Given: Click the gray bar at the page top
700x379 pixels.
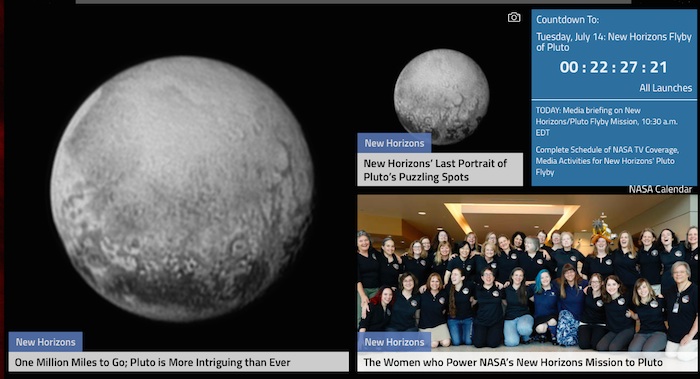Looking at the screenshot, I should [x=353, y=2].
